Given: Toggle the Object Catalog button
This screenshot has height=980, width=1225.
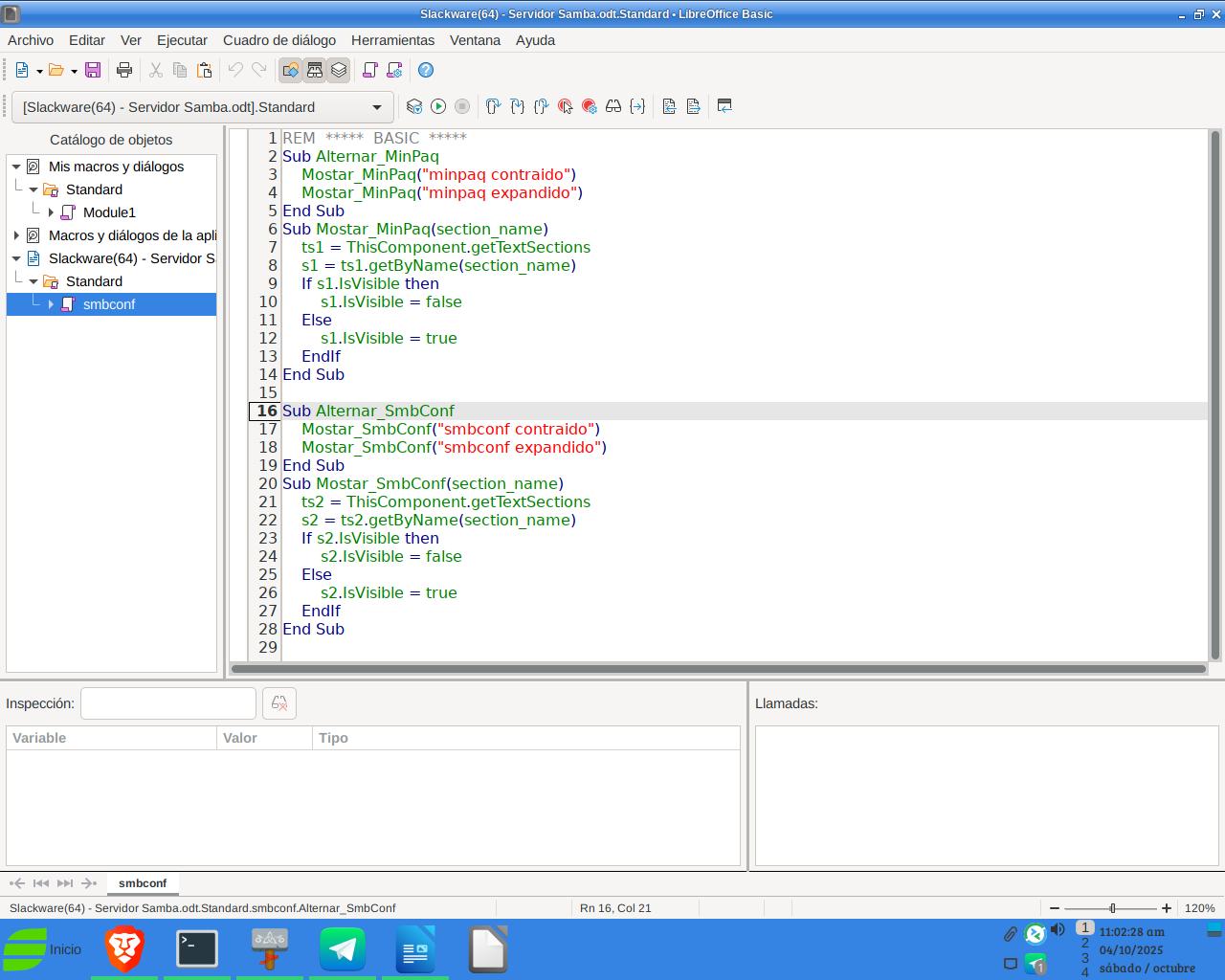Looking at the screenshot, I should (290, 70).
